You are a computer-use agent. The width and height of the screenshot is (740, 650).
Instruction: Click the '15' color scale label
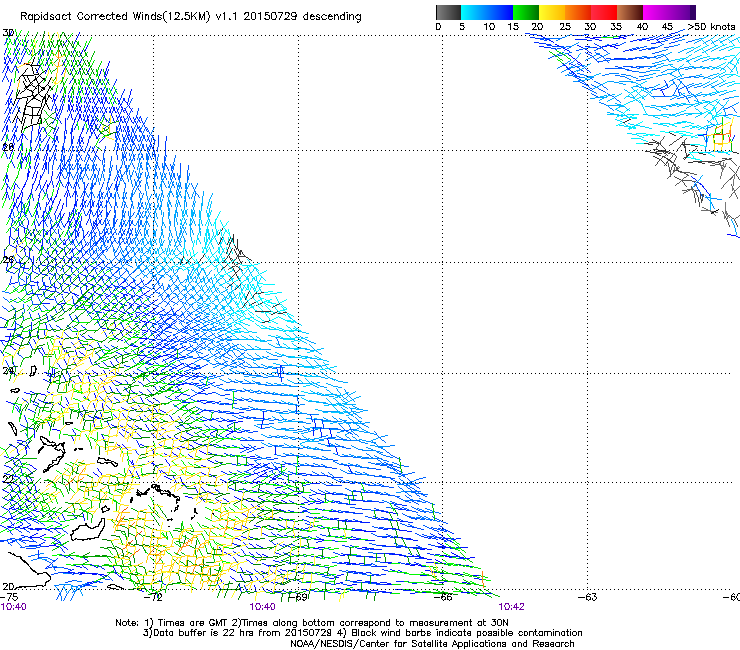(x=513, y=27)
